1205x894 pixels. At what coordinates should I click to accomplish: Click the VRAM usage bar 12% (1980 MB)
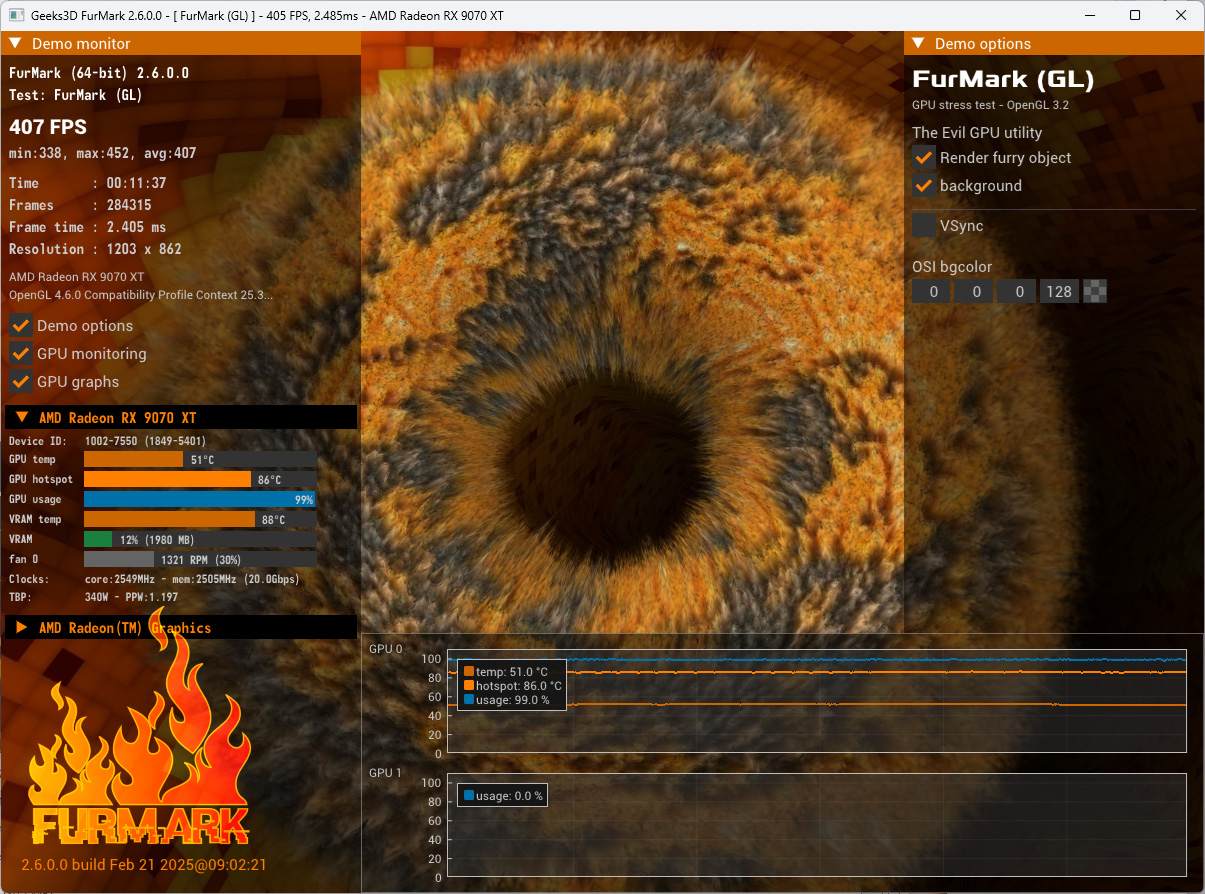pos(200,539)
